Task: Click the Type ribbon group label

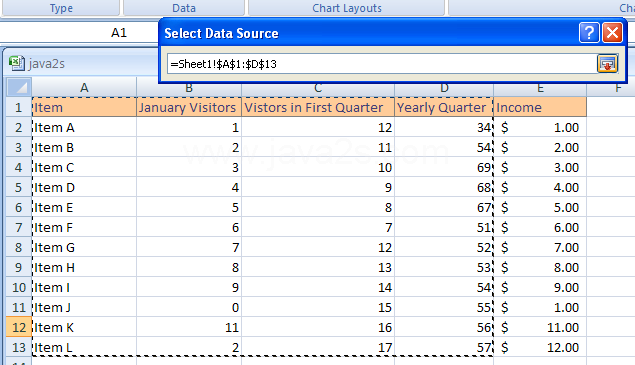Action: point(61,8)
